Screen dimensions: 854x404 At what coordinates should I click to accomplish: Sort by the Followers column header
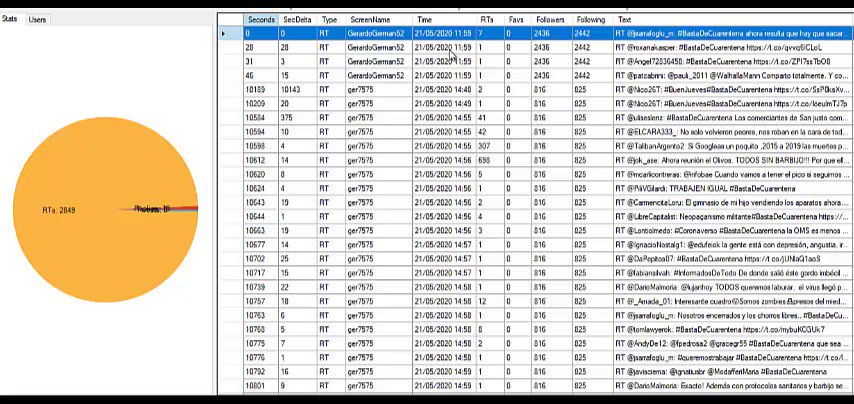(x=551, y=20)
